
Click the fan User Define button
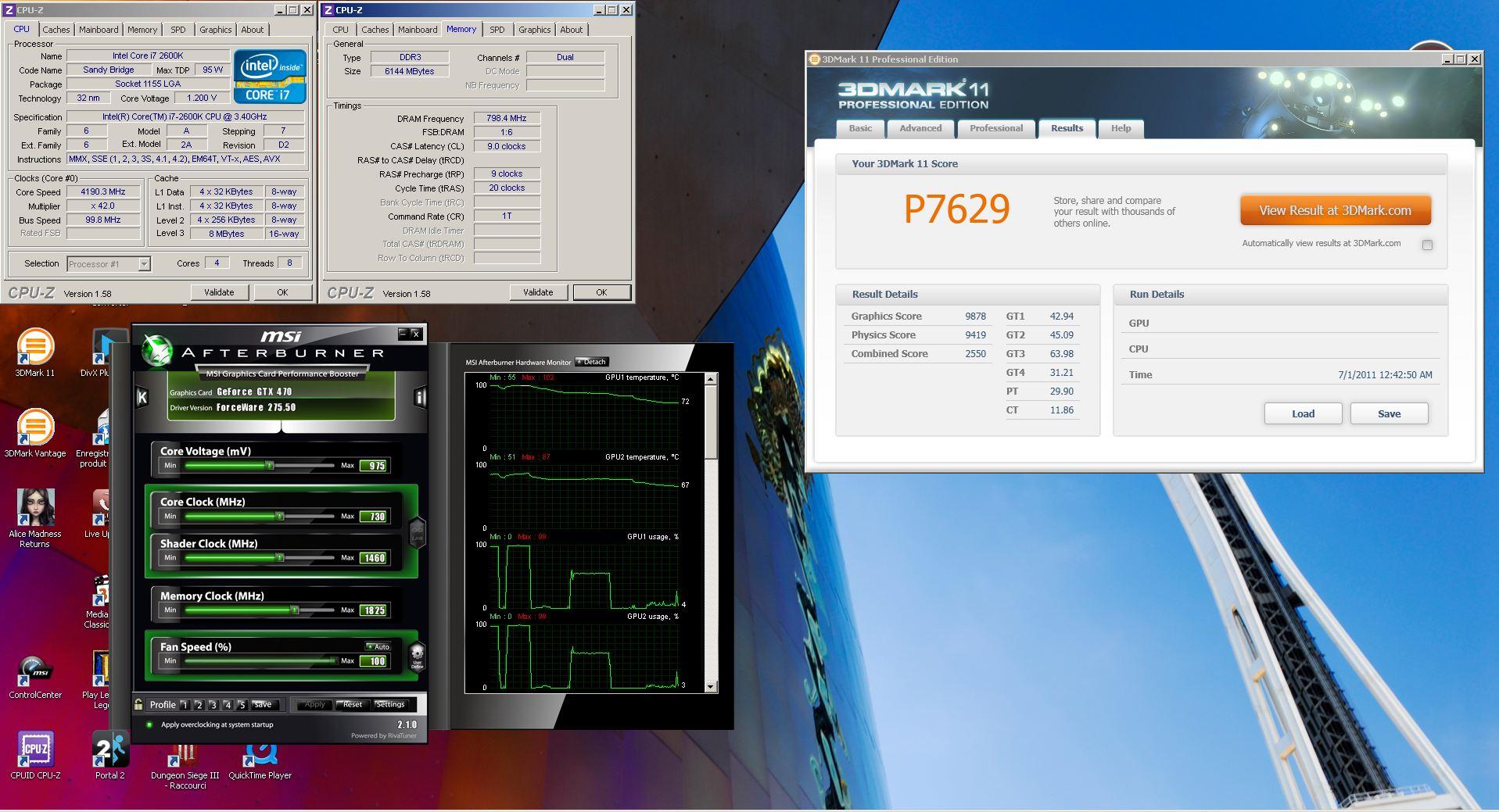click(418, 656)
